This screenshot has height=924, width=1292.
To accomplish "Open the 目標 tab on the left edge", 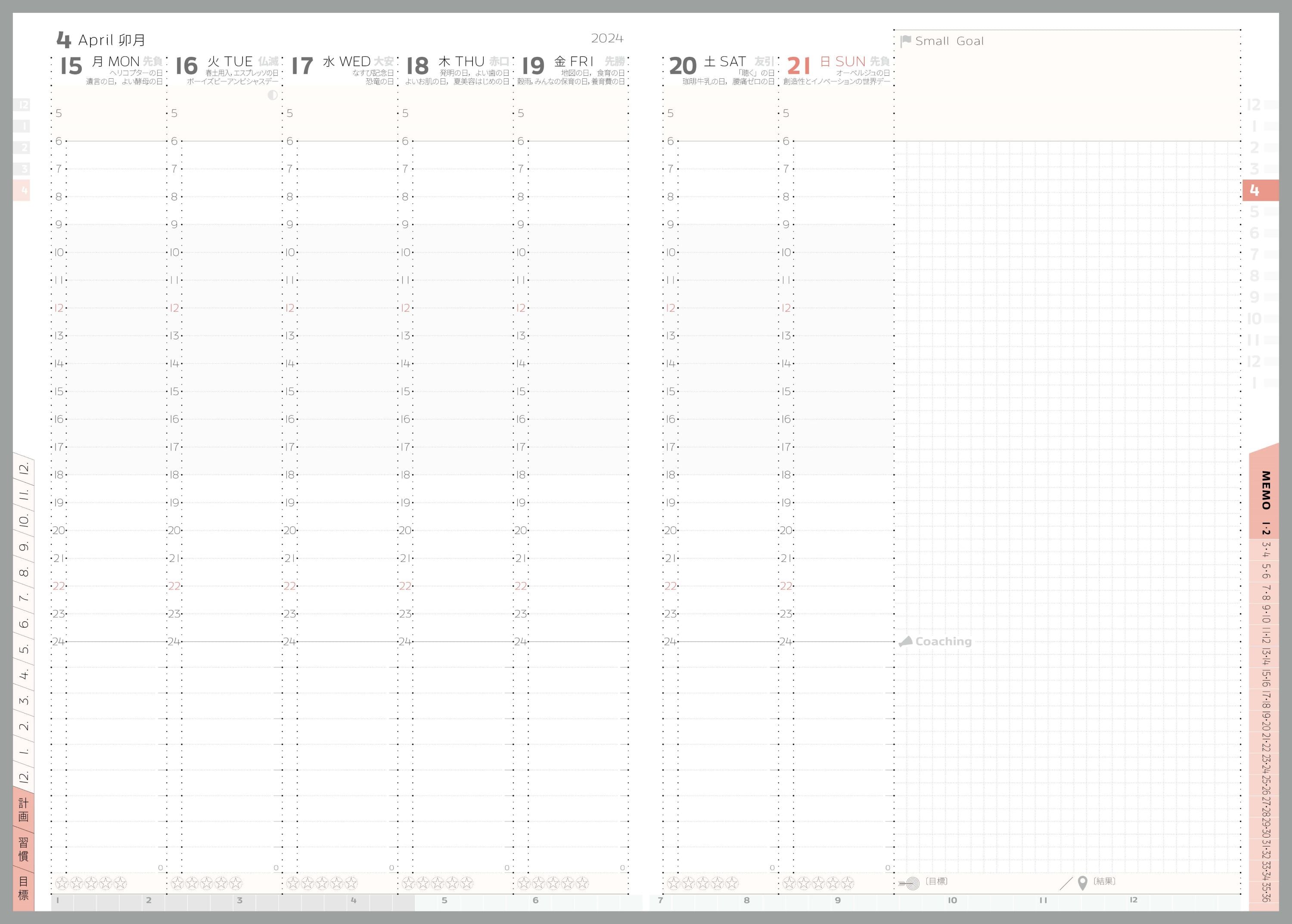I will pyautogui.click(x=23, y=889).
